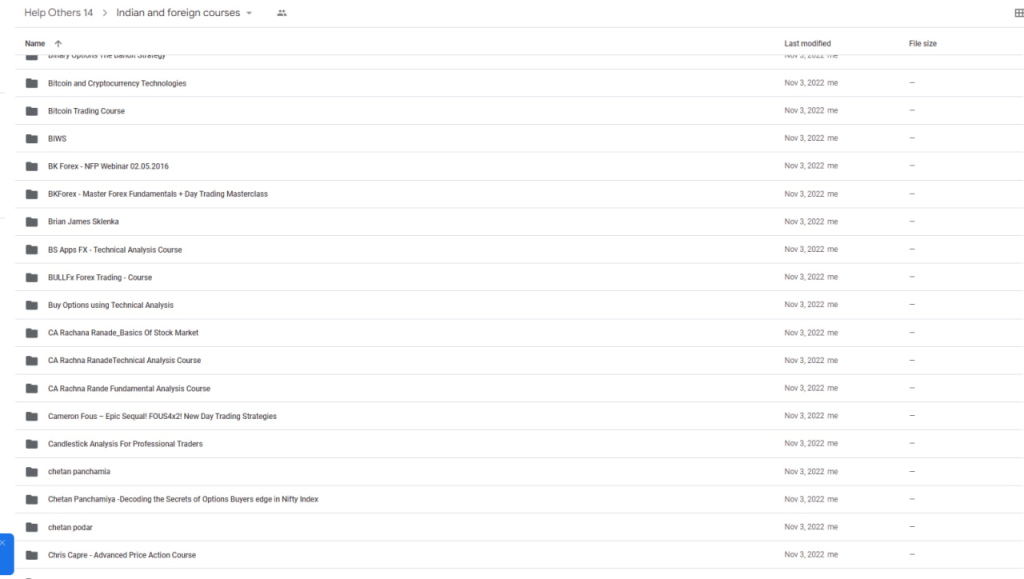Click modified date of Brian James Sklenka
The width and height of the screenshot is (1024, 579).
click(804, 222)
